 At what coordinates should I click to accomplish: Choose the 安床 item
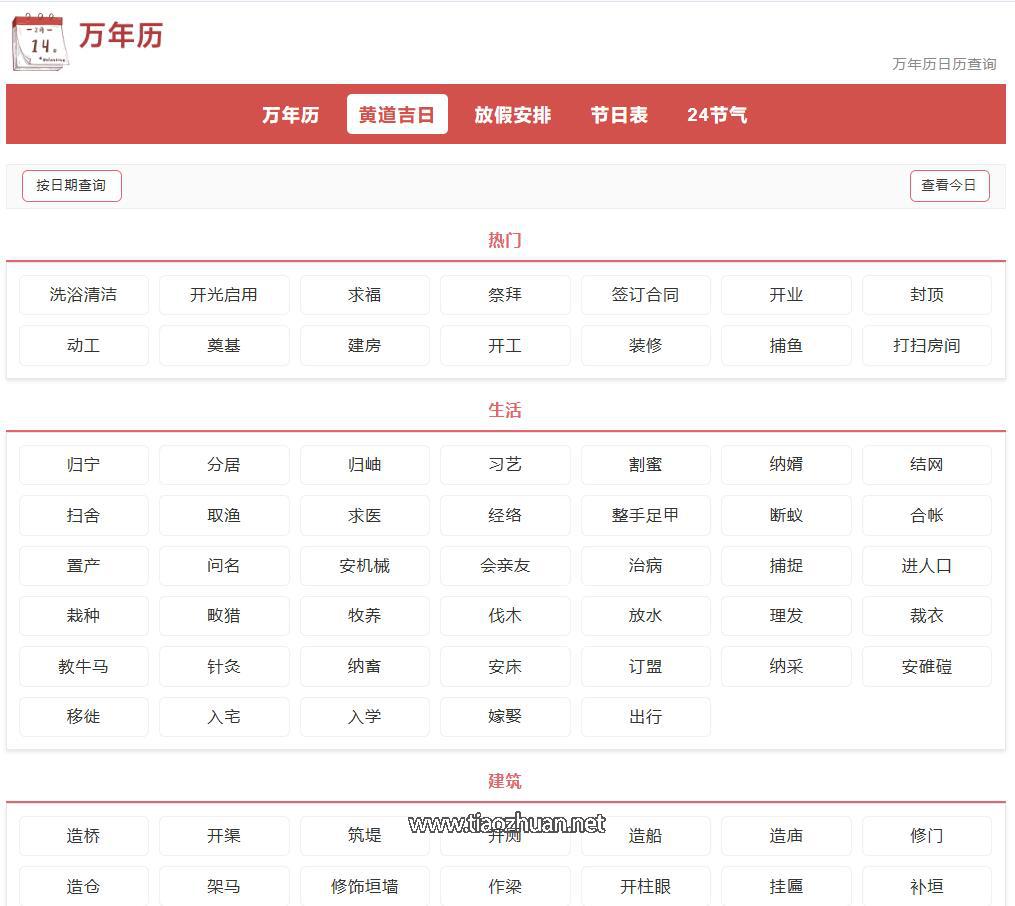point(505,667)
